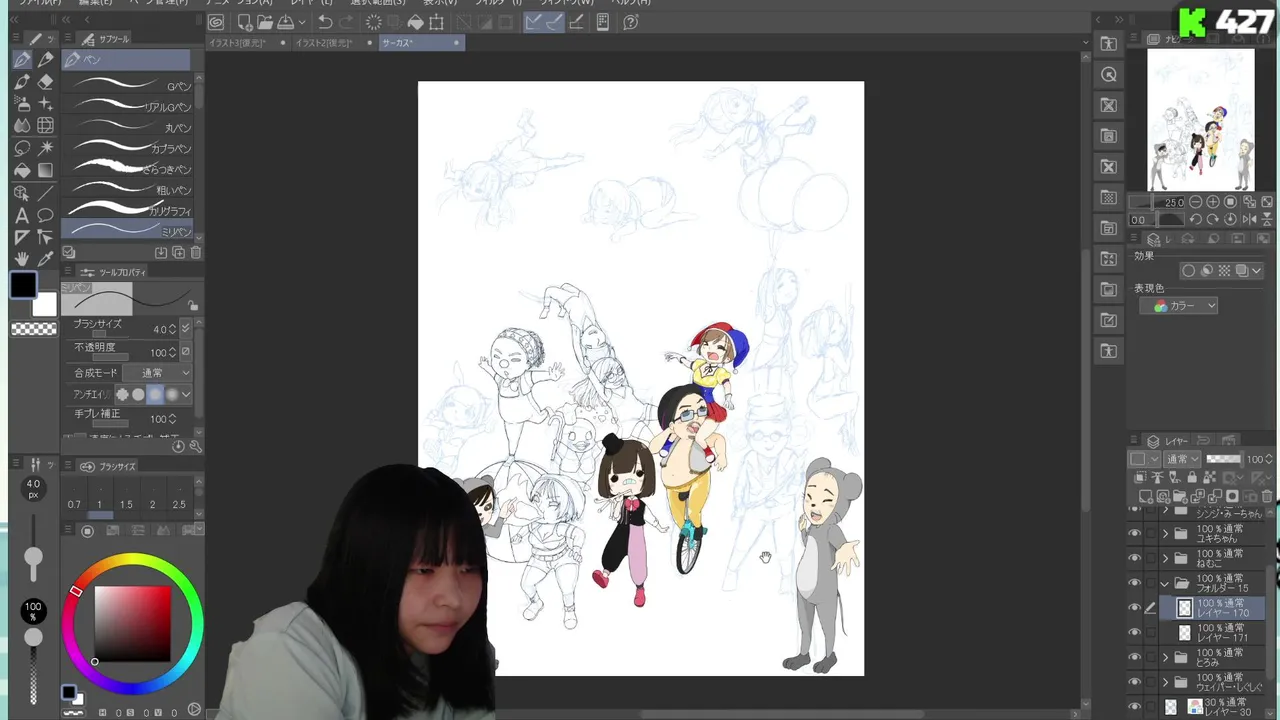Switch to the イラスト2 document tab
The width and height of the screenshot is (1280, 720).
point(334,43)
